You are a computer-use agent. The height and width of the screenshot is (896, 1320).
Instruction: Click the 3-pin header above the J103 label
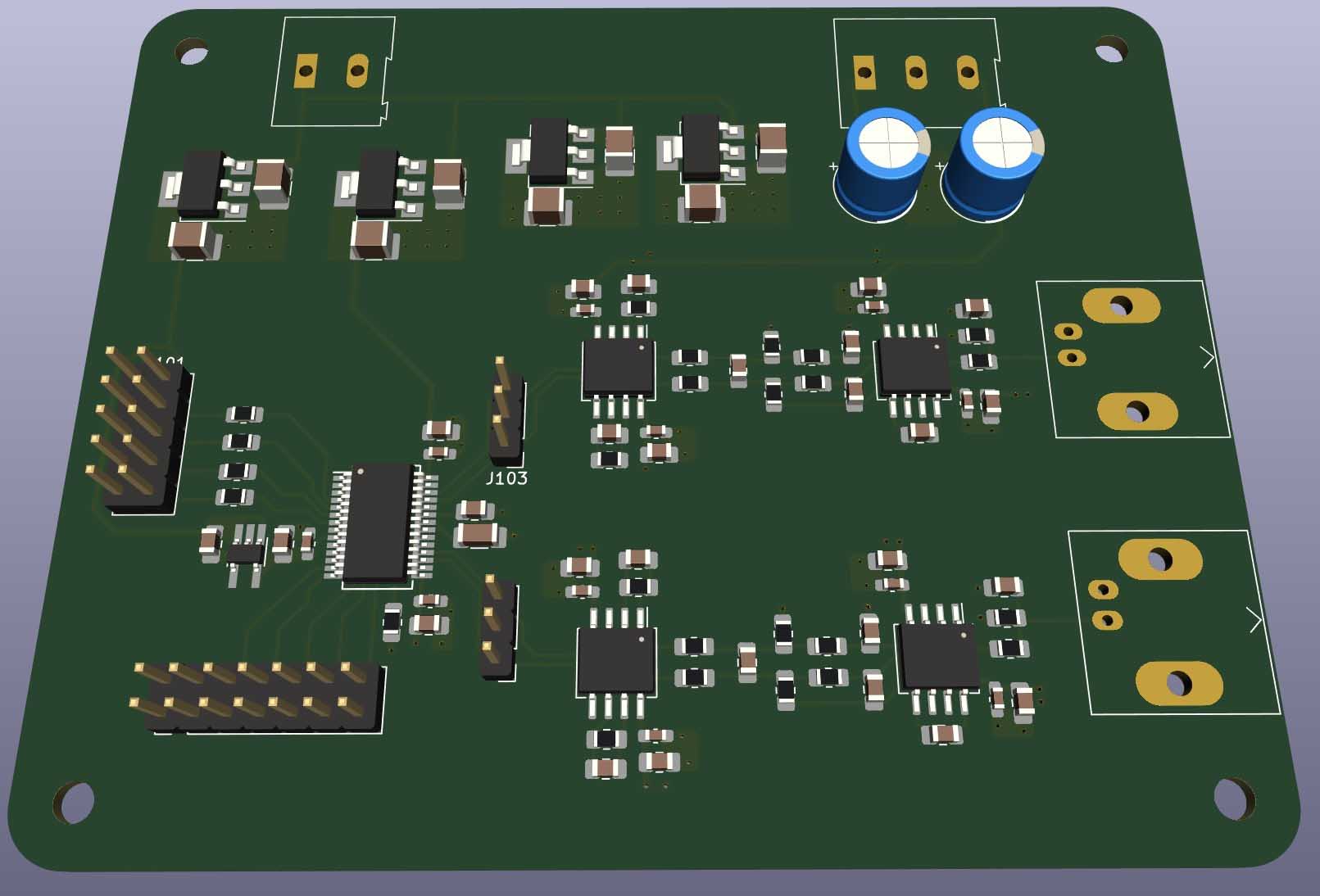click(506, 408)
